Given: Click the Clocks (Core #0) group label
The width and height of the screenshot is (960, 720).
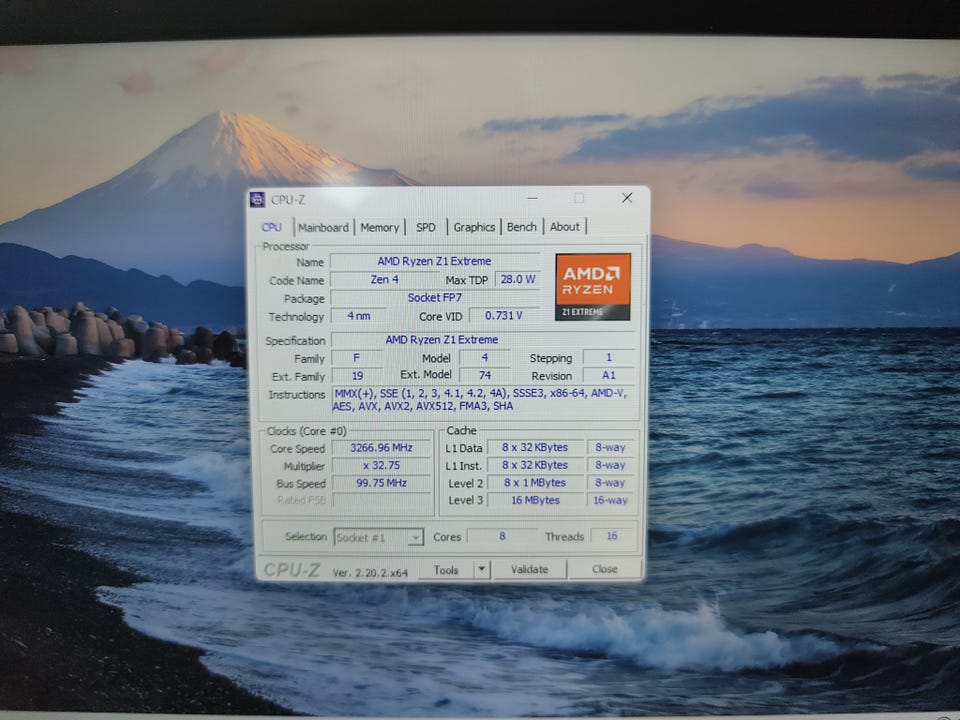Looking at the screenshot, I should coord(306,431).
